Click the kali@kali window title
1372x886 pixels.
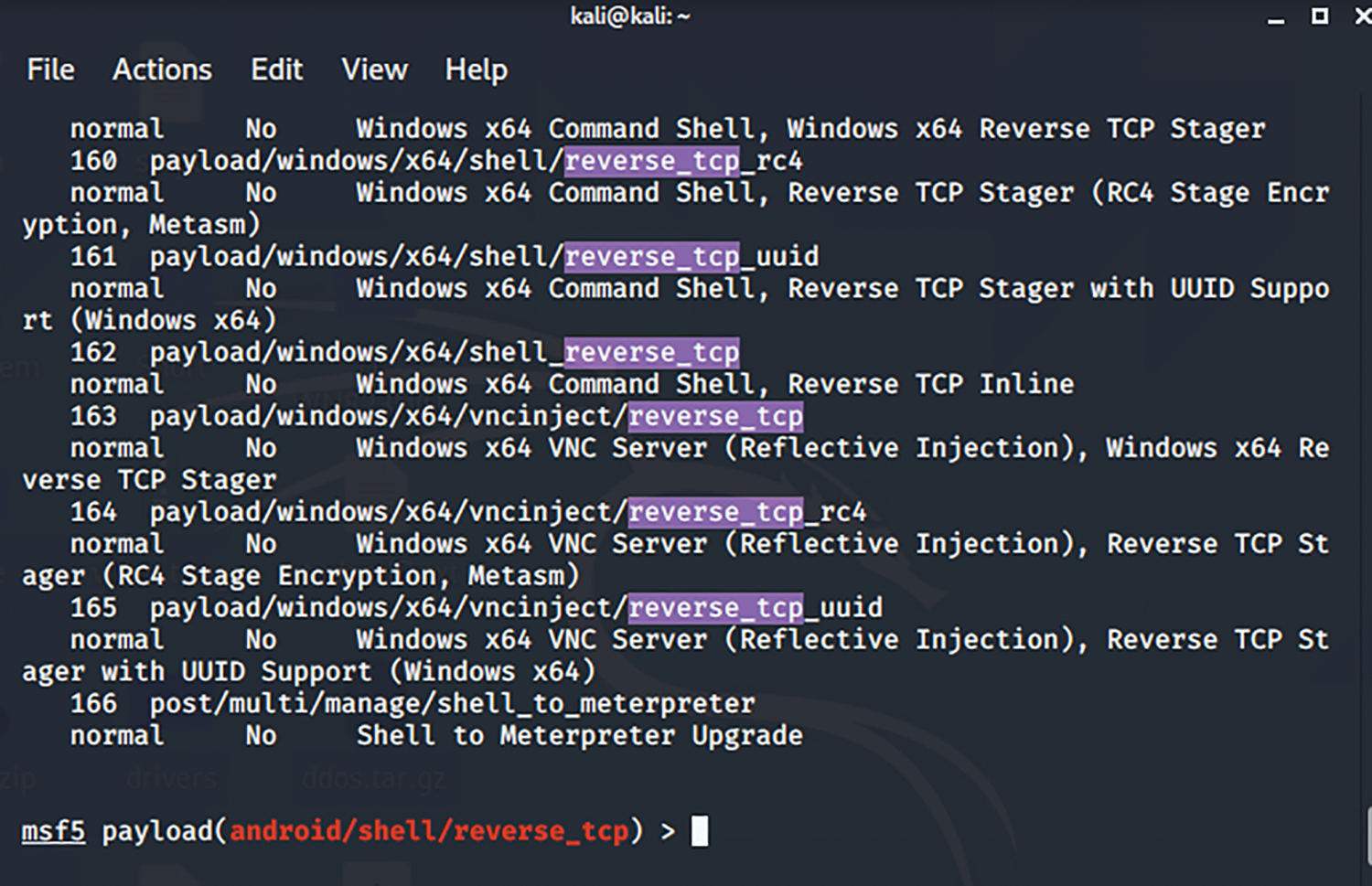tap(630, 16)
